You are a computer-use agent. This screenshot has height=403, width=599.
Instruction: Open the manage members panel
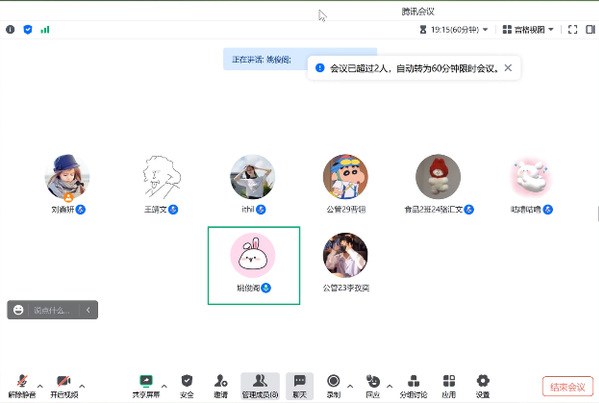coord(260,386)
